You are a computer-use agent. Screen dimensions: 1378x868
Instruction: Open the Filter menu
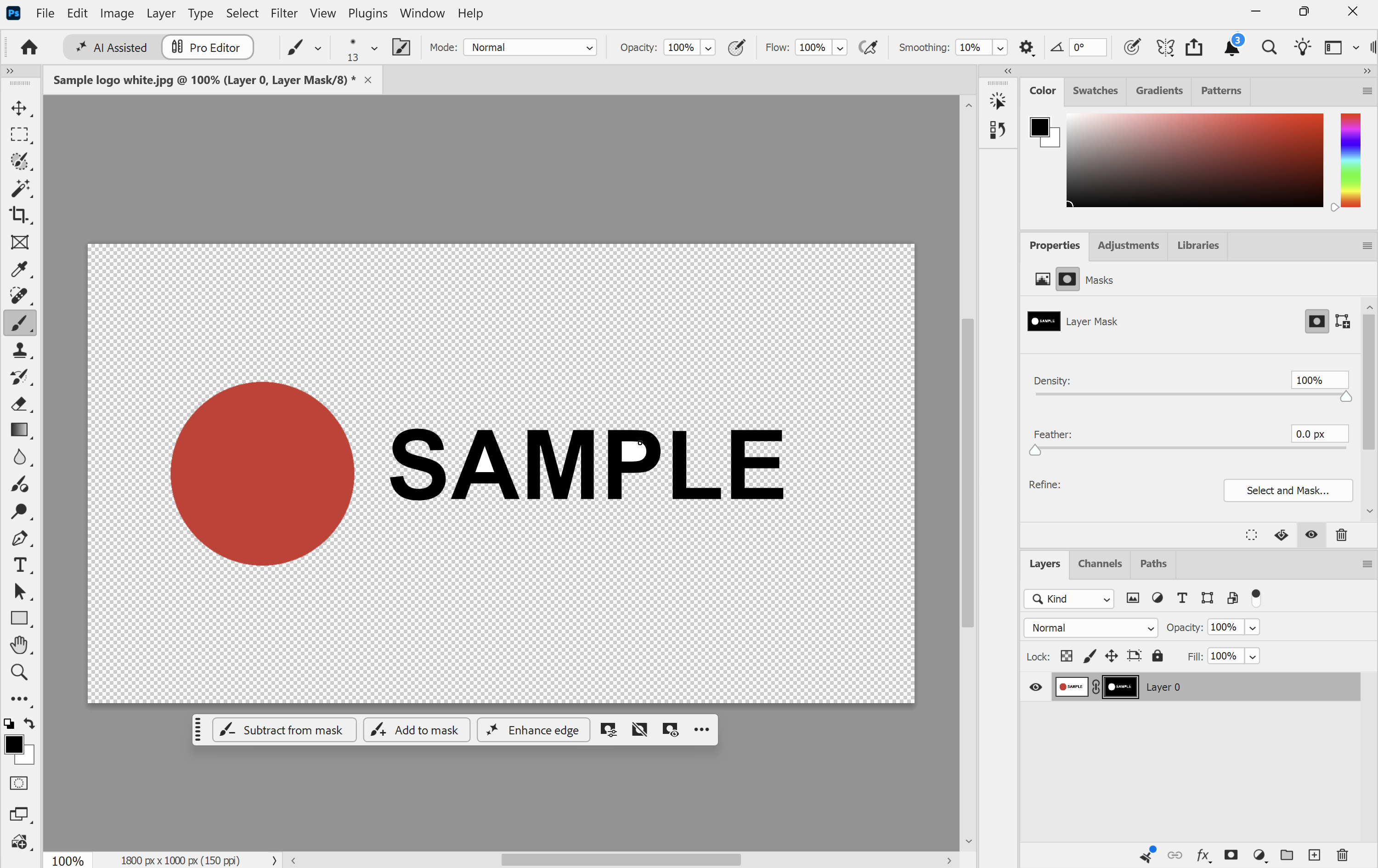(284, 12)
